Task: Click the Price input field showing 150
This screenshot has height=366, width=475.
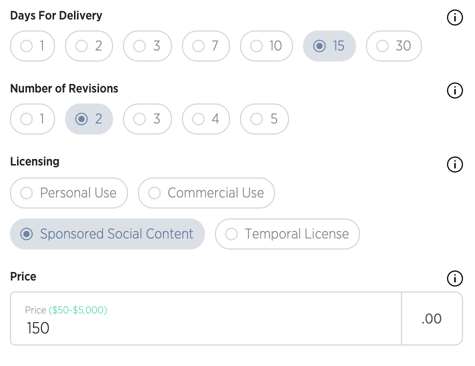Action: 206,319
